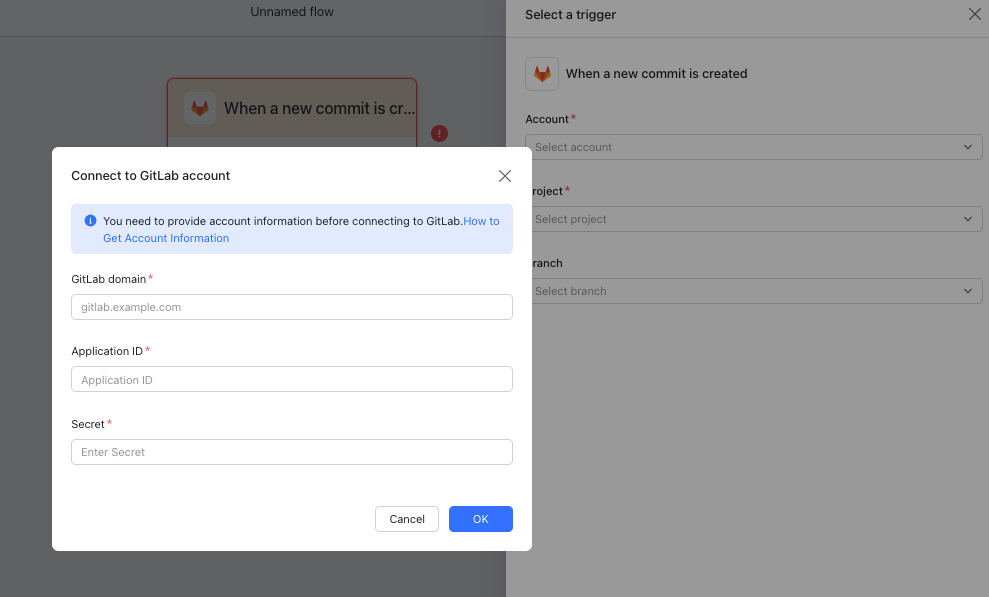Screen dimensions: 989x597
Task: Click the X to close the GitLab dialog
Action: click(x=505, y=175)
